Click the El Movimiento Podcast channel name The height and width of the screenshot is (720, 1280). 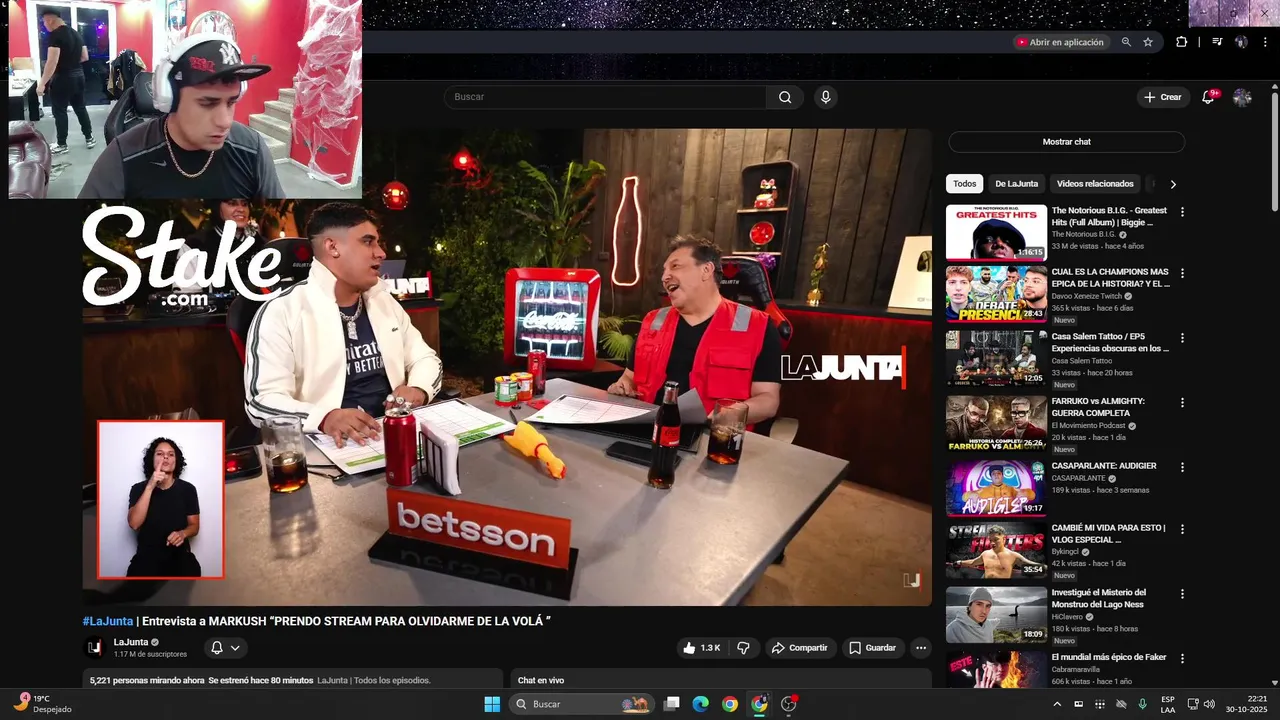(x=1089, y=425)
